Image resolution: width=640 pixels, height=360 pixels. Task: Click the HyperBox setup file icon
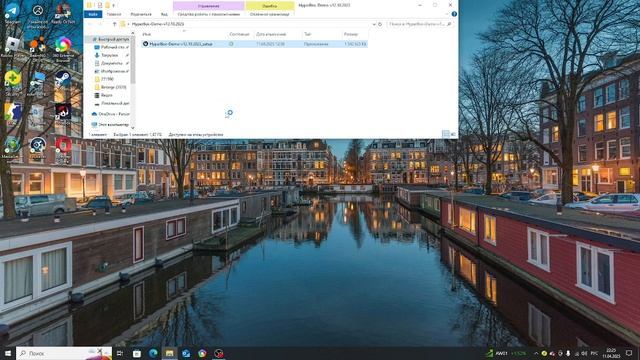pyautogui.click(x=145, y=44)
